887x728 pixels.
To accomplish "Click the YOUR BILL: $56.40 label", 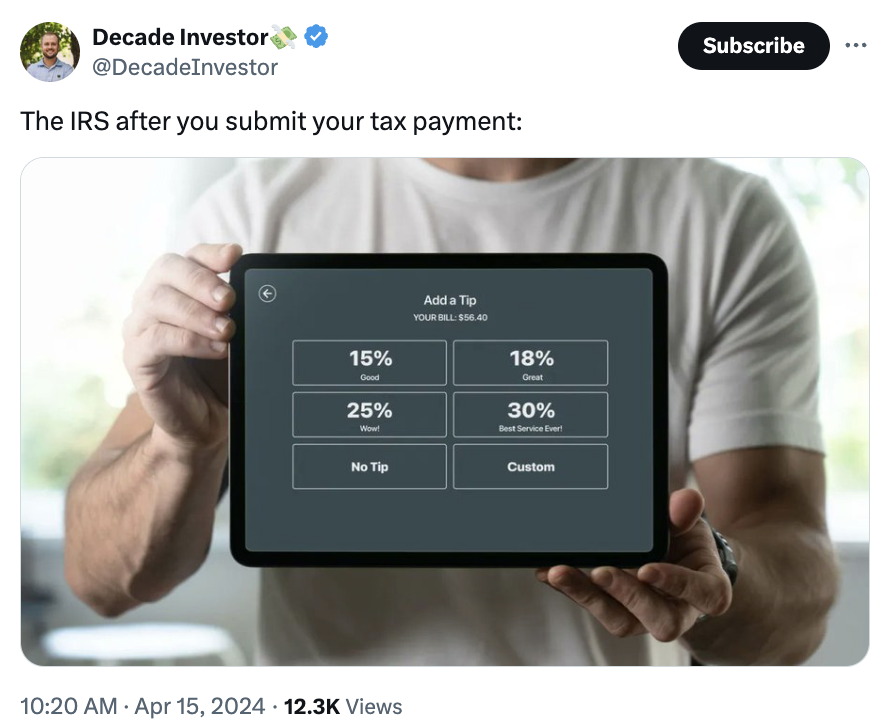I will point(450,316).
